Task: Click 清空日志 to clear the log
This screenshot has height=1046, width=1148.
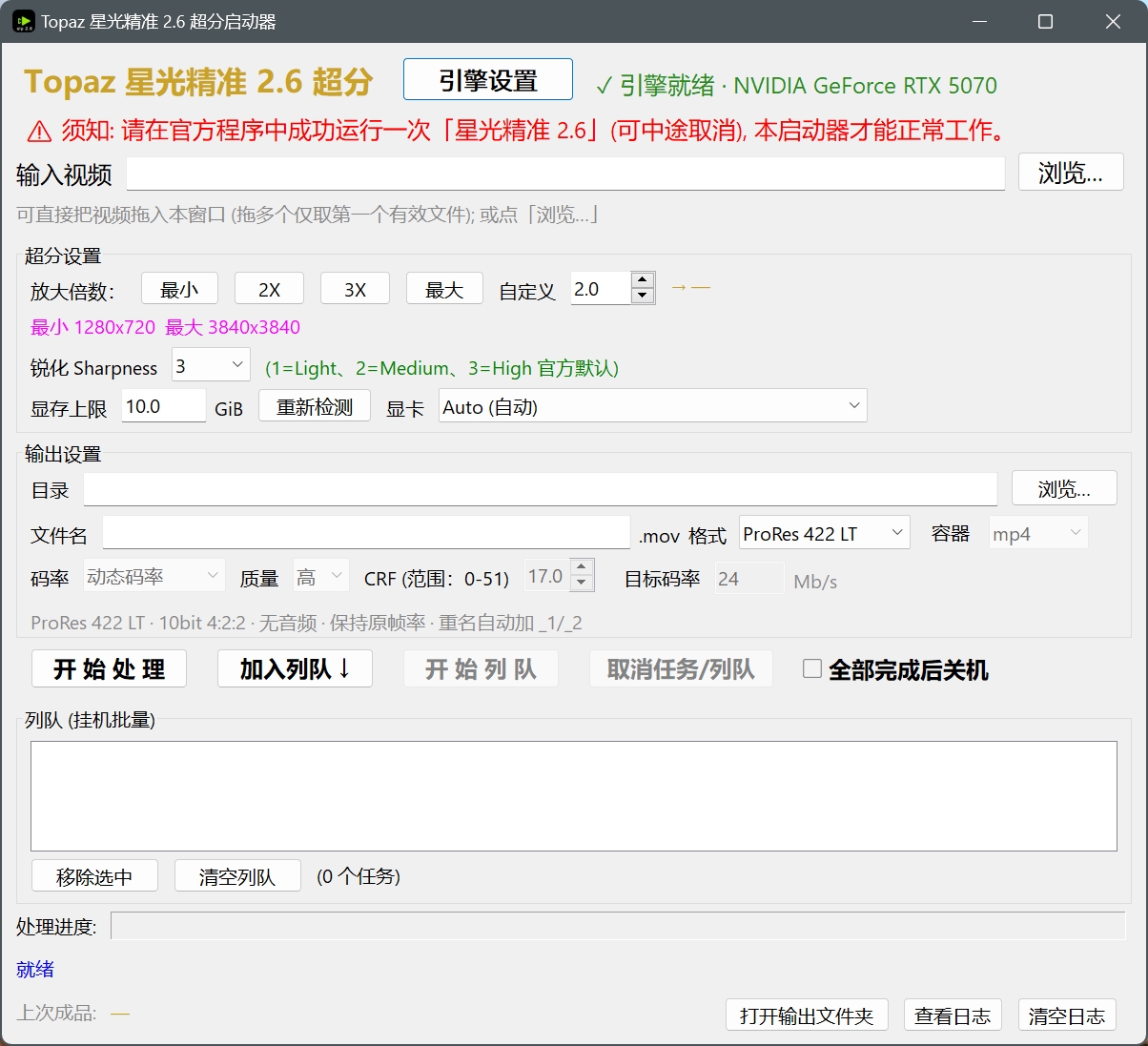Action: (x=1067, y=1015)
